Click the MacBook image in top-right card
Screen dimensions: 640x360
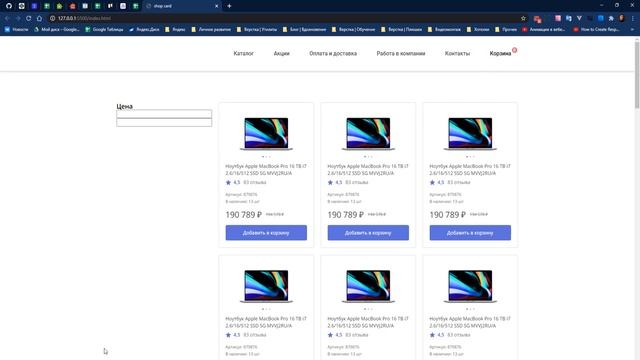pyautogui.click(x=470, y=134)
